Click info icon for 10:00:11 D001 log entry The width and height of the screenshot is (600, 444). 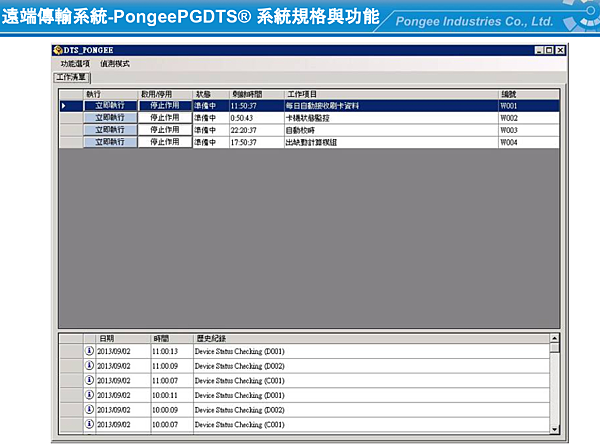point(89,395)
